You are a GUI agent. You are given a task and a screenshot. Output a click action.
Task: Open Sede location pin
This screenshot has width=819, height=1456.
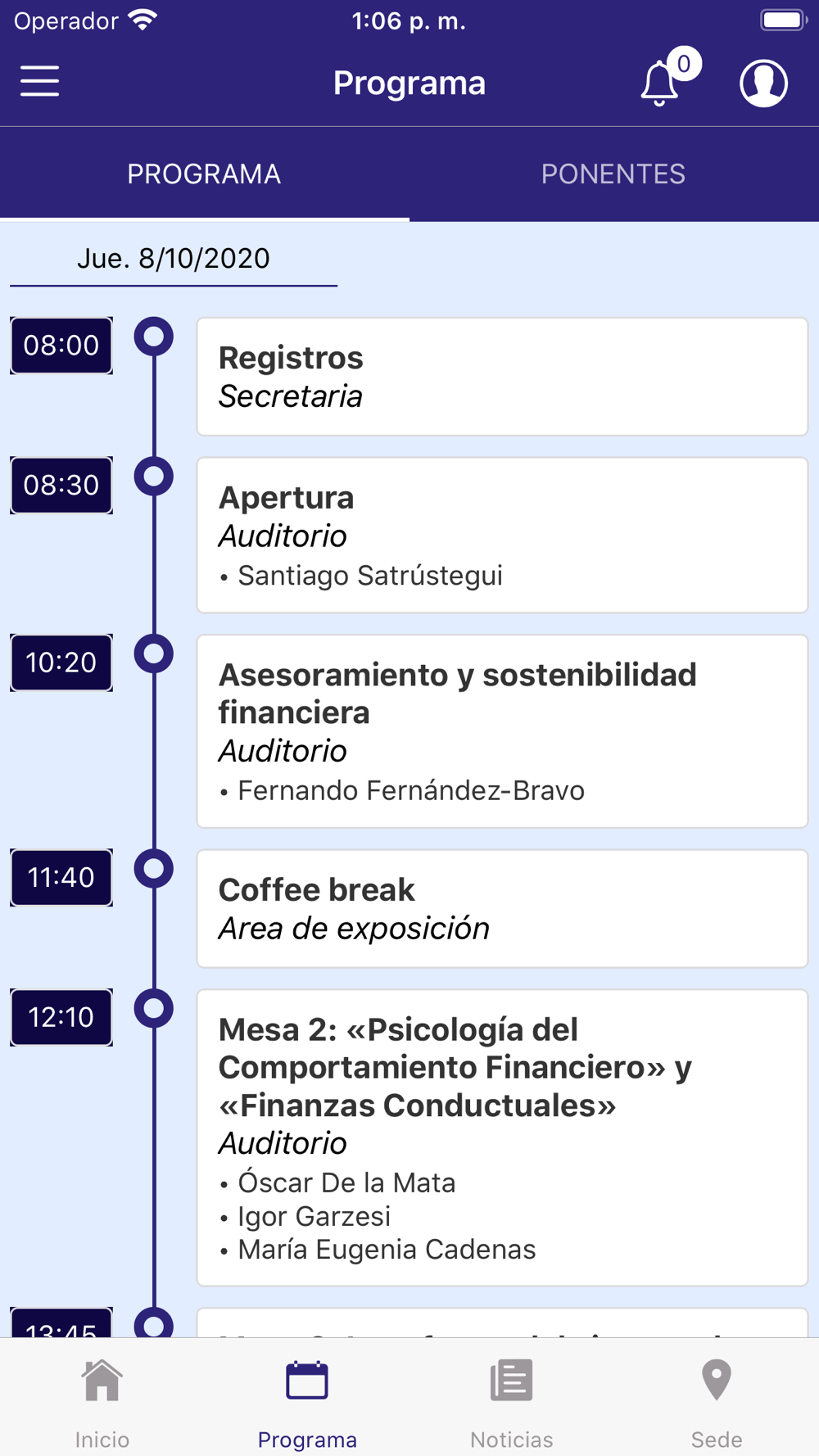point(717,1381)
